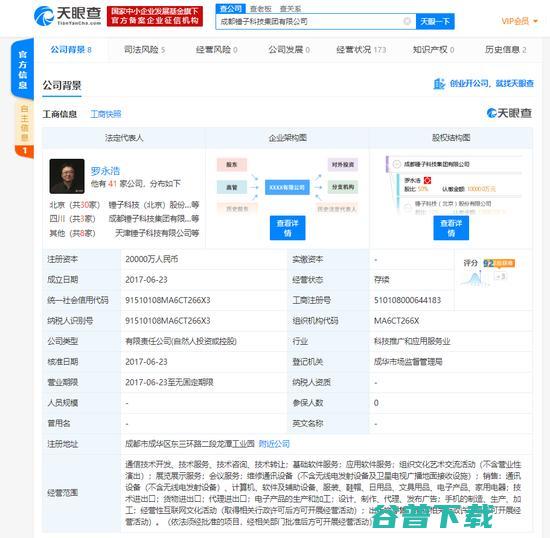The width and height of the screenshot is (550, 538).
Task: Click the 股东 node in structure diagram
Action: pyautogui.click(x=232, y=165)
